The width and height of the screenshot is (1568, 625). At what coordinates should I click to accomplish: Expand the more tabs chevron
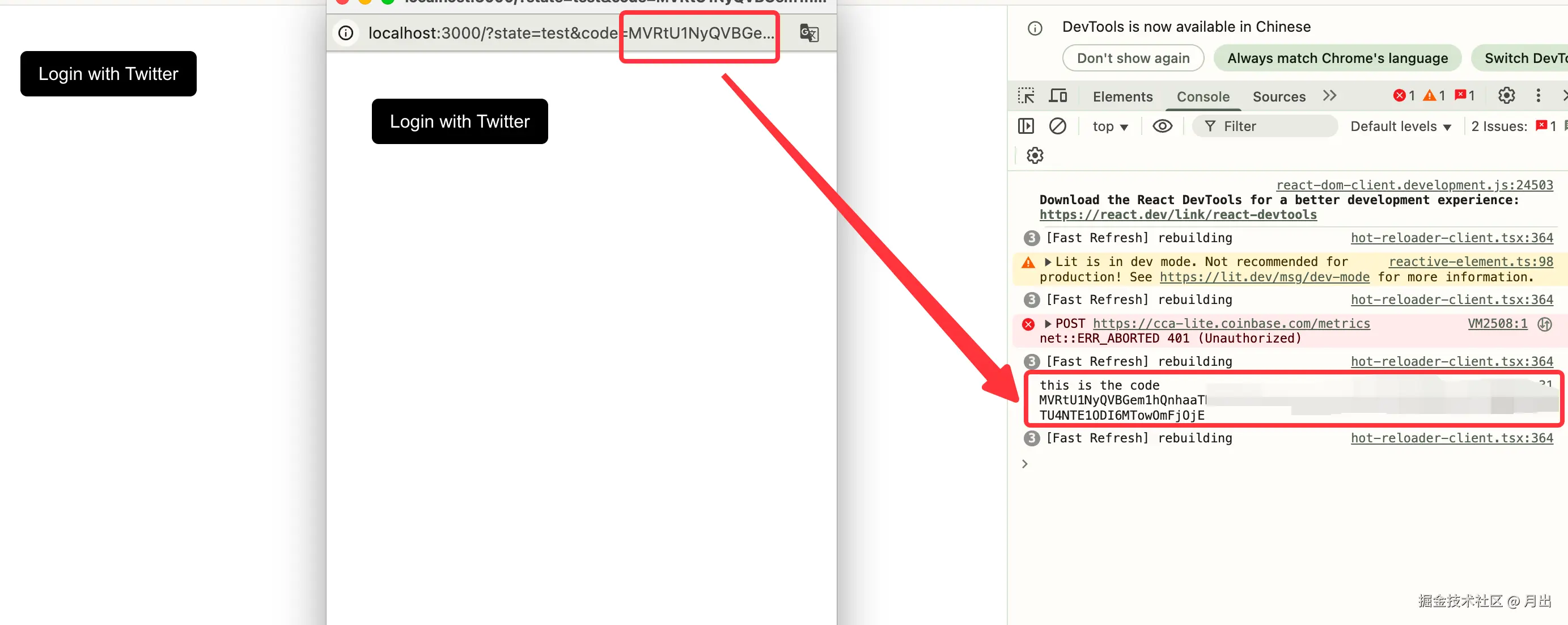click(1329, 96)
